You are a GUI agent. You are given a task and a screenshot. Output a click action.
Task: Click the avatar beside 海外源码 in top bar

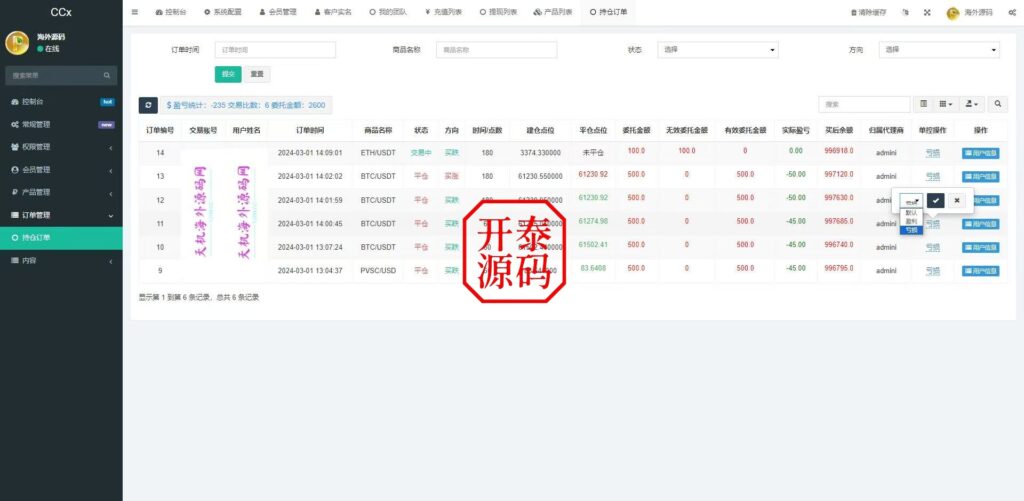[953, 13]
